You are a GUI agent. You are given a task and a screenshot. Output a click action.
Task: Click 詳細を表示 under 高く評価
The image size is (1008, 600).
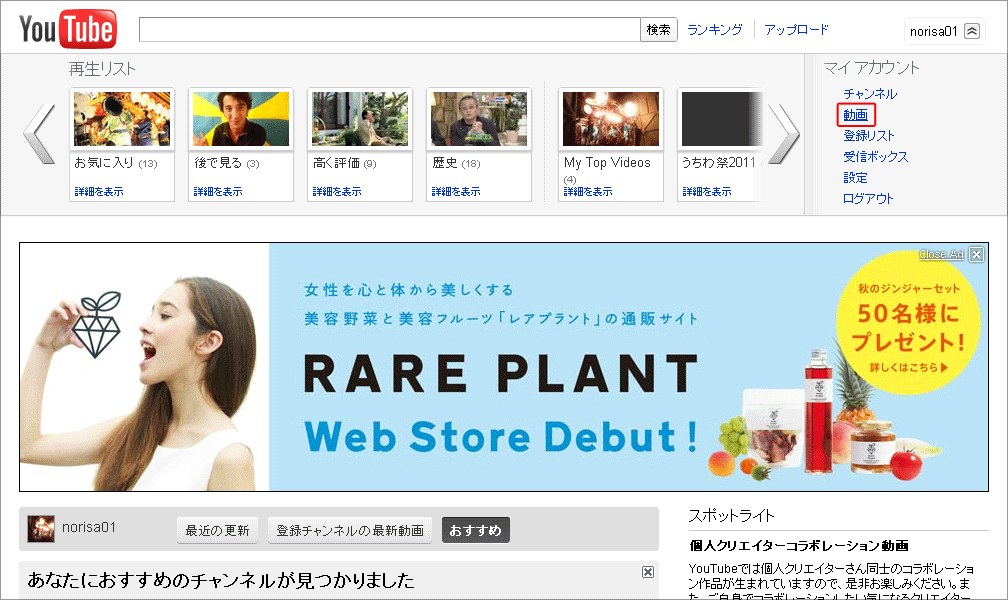337,192
